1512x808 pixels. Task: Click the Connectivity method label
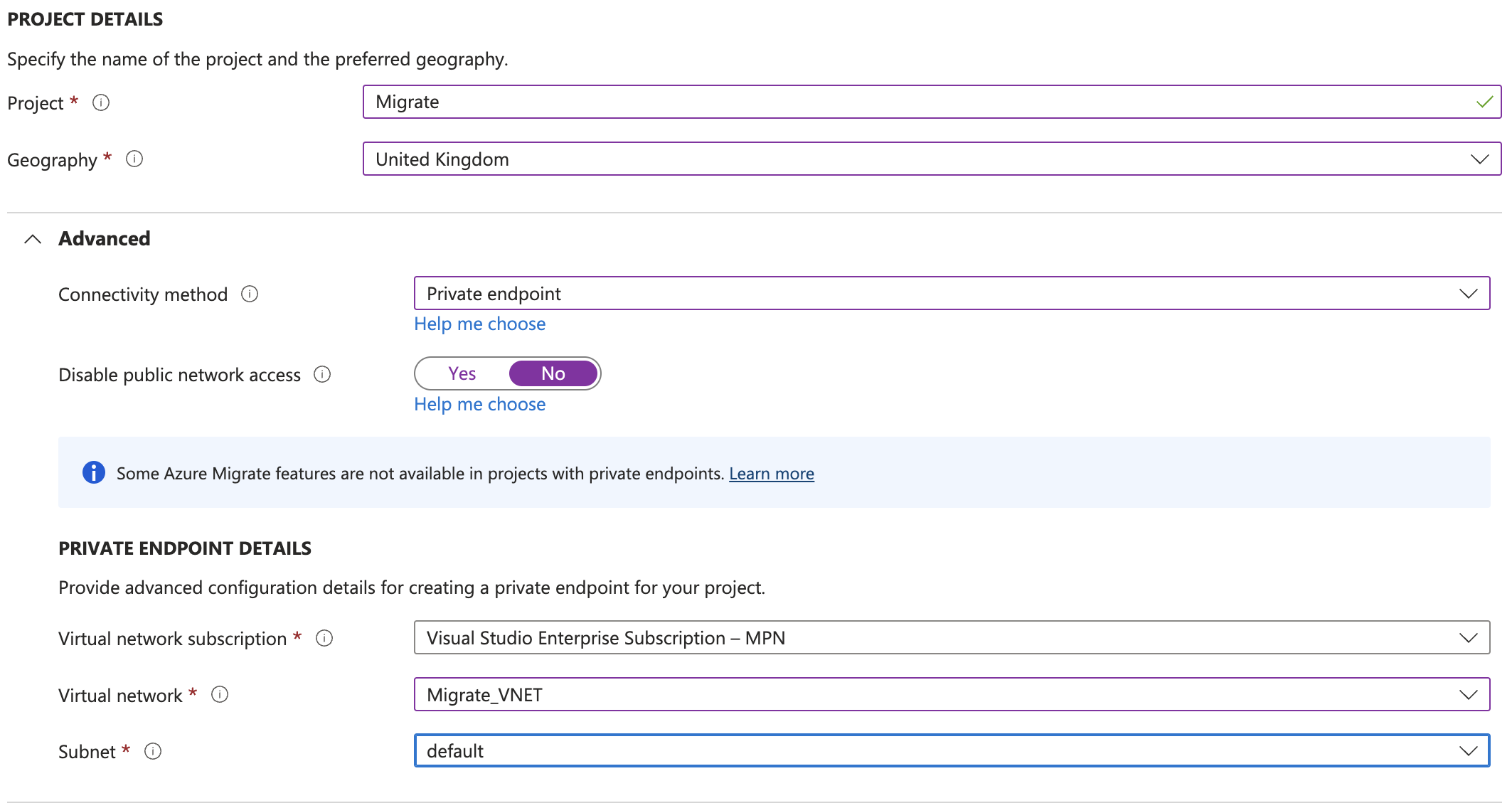(143, 294)
